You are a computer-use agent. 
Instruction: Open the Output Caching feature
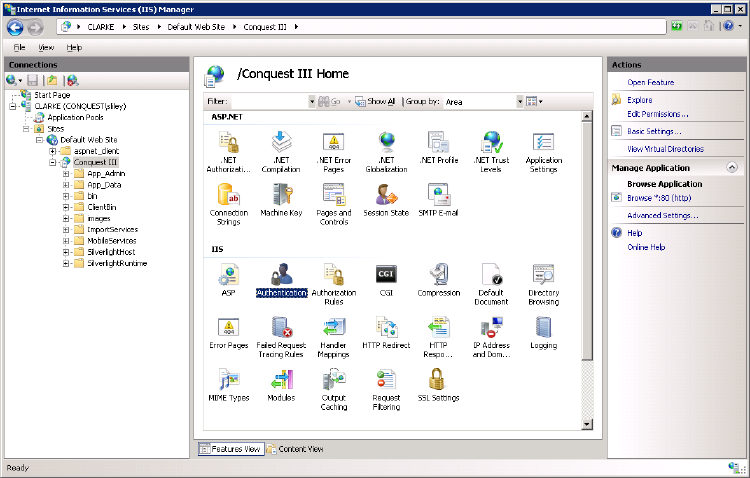coord(334,389)
